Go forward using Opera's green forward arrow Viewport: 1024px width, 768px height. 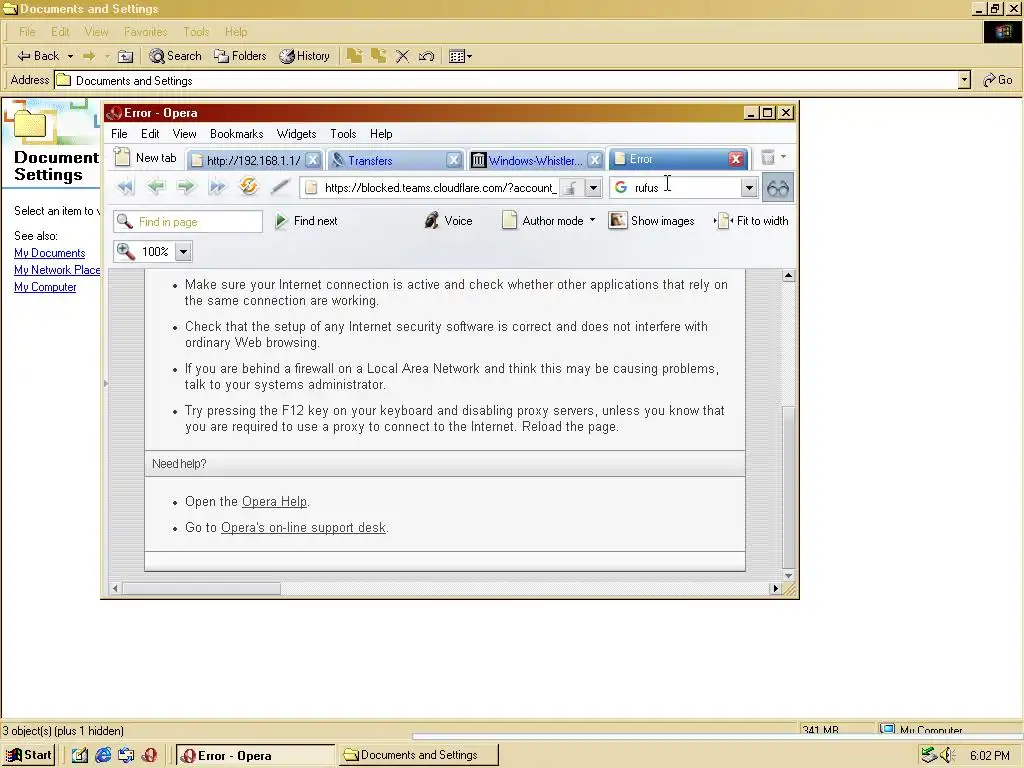click(x=186, y=187)
